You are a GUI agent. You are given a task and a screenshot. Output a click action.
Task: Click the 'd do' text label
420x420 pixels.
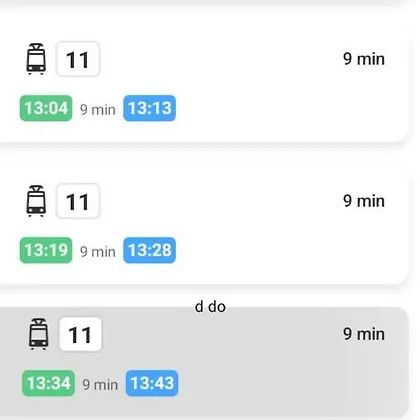coord(210,307)
